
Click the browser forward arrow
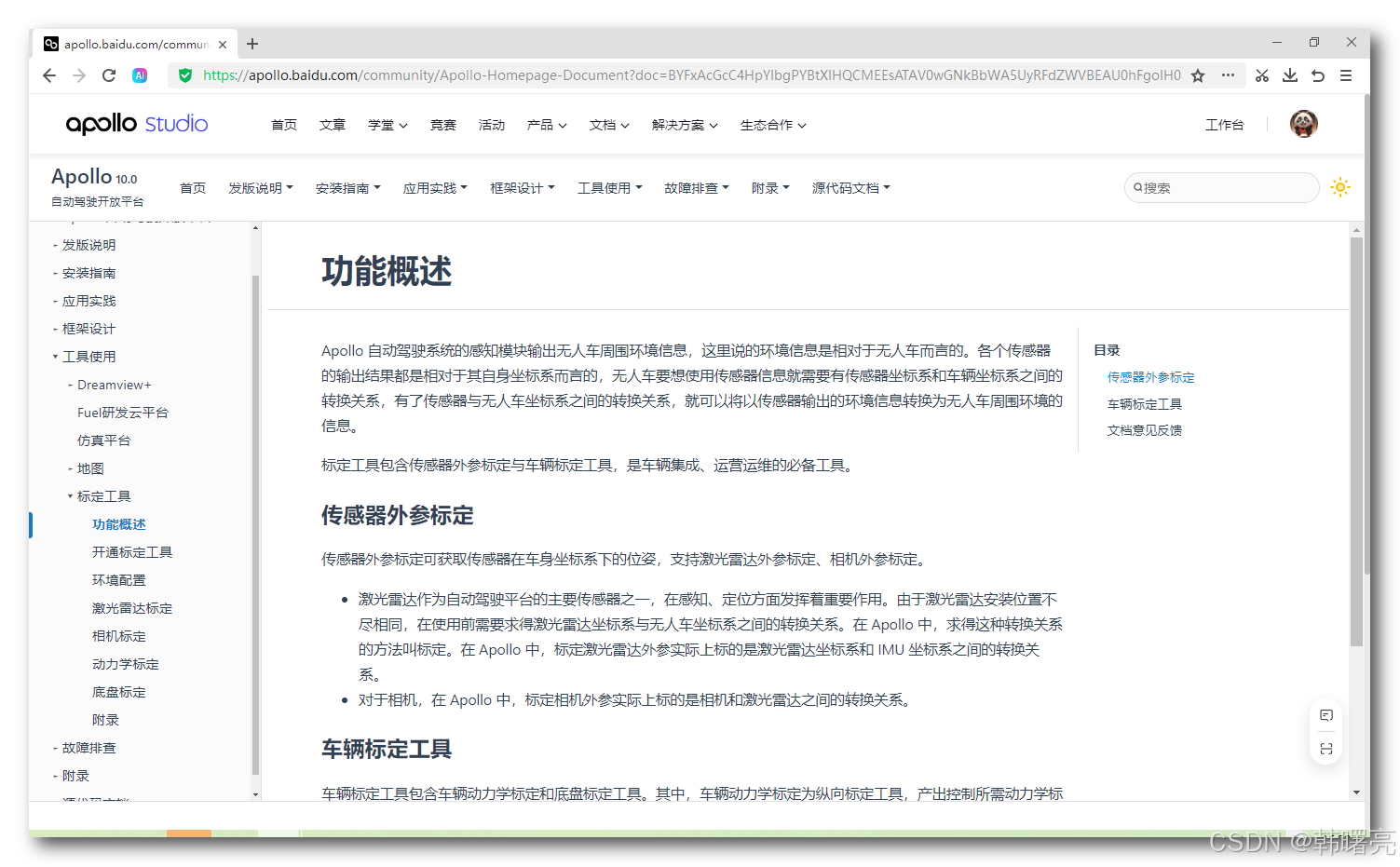pos(79,75)
